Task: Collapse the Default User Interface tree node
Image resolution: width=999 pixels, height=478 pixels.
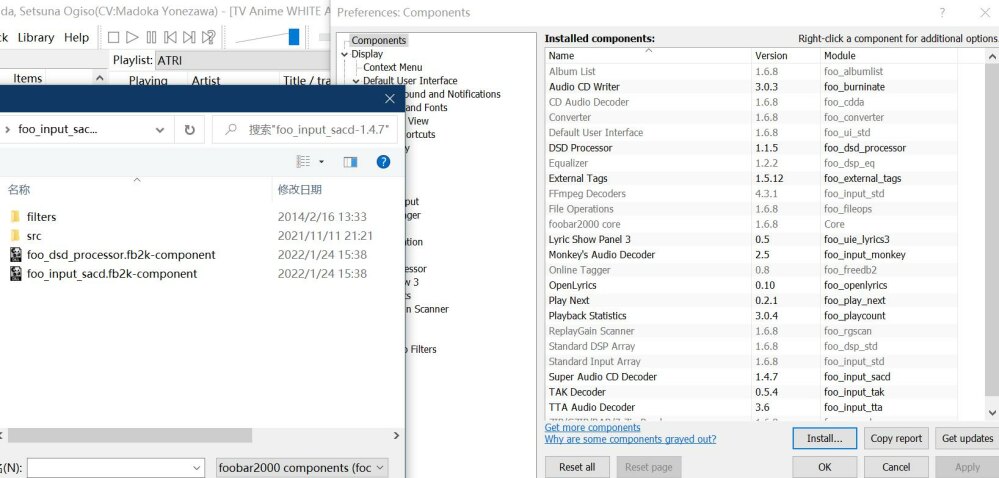Action: click(356, 81)
